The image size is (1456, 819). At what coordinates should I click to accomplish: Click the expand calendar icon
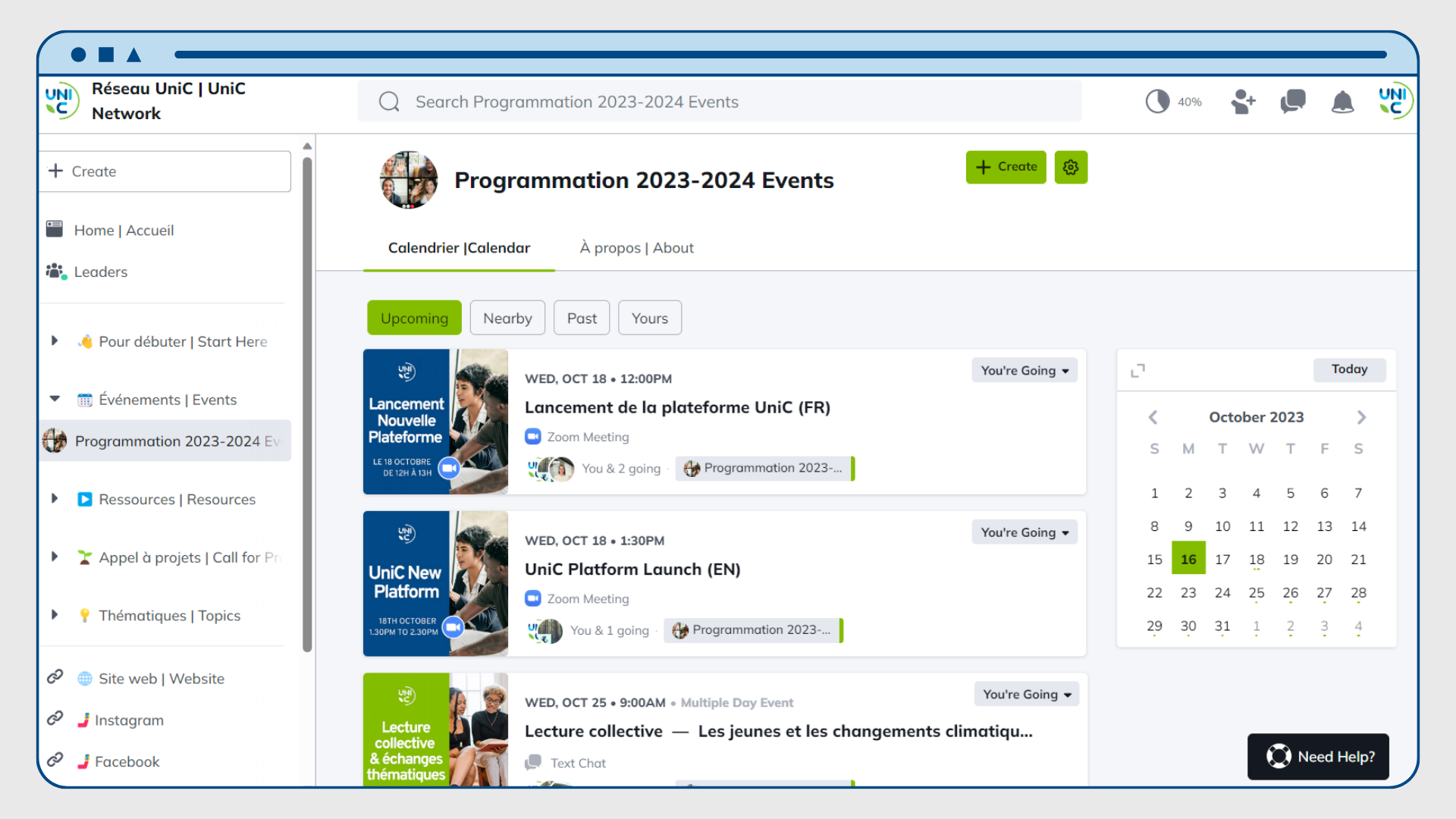click(x=1137, y=370)
